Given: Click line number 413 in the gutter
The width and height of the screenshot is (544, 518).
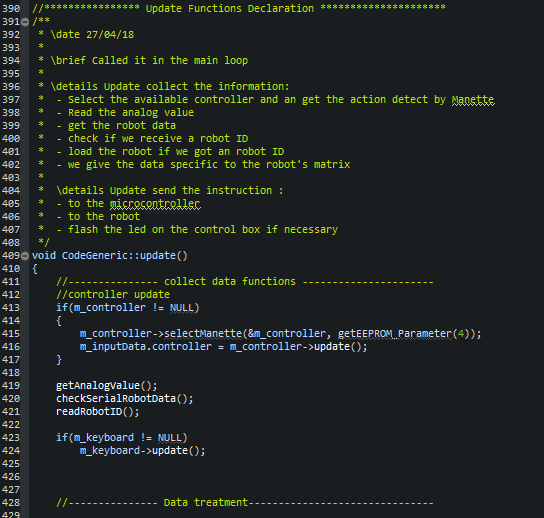Looking at the screenshot, I should [10, 308].
